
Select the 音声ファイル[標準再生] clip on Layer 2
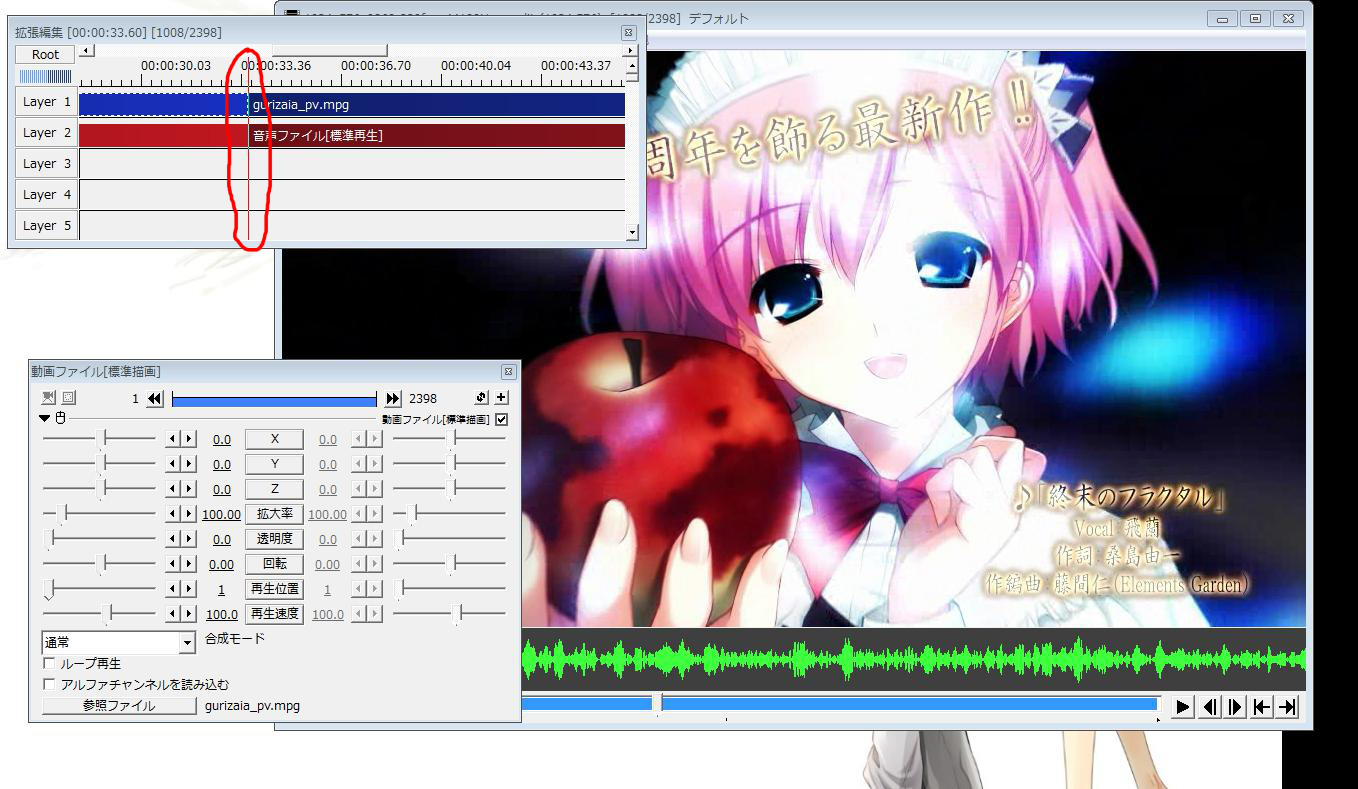(x=351, y=135)
